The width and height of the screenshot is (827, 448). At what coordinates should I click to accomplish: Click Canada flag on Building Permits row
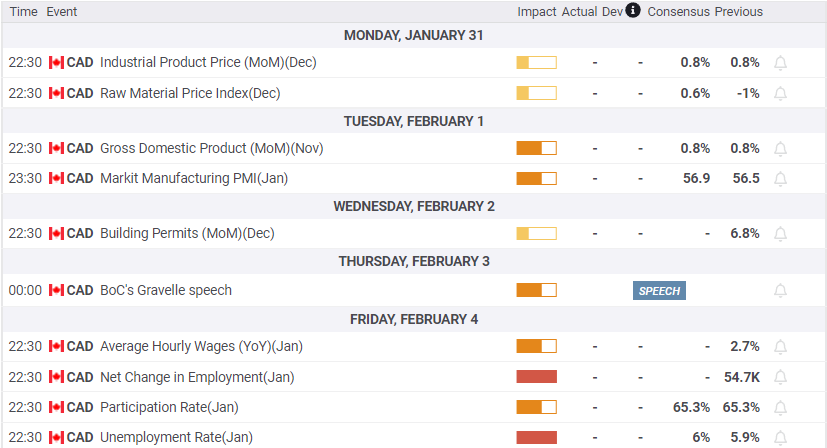click(x=56, y=233)
